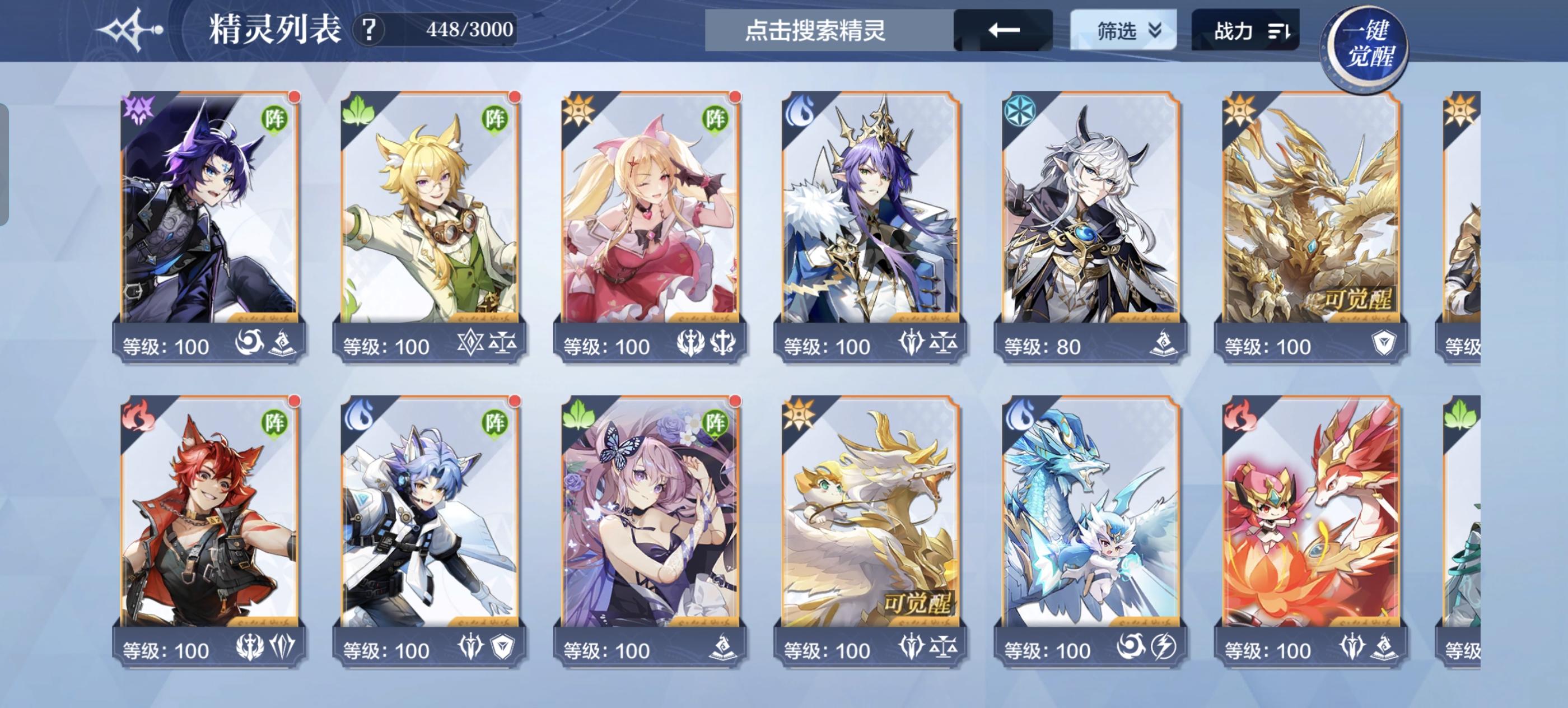Tap 可觉醒 label on golden dragon card

[1358, 300]
